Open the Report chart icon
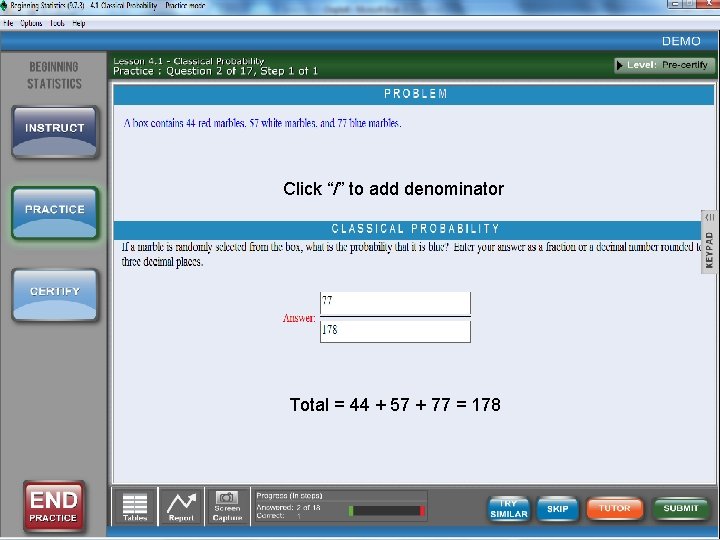Viewport: 720px width, 540px height. (181, 506)
